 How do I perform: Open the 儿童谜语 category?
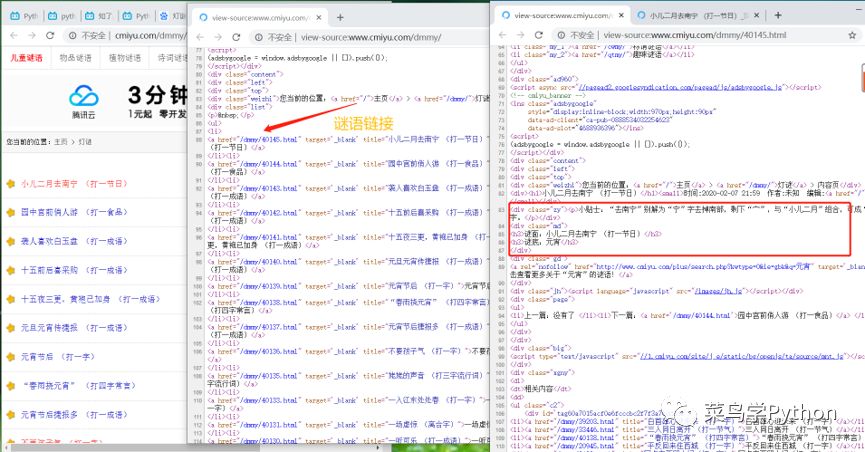click(26, 58)
